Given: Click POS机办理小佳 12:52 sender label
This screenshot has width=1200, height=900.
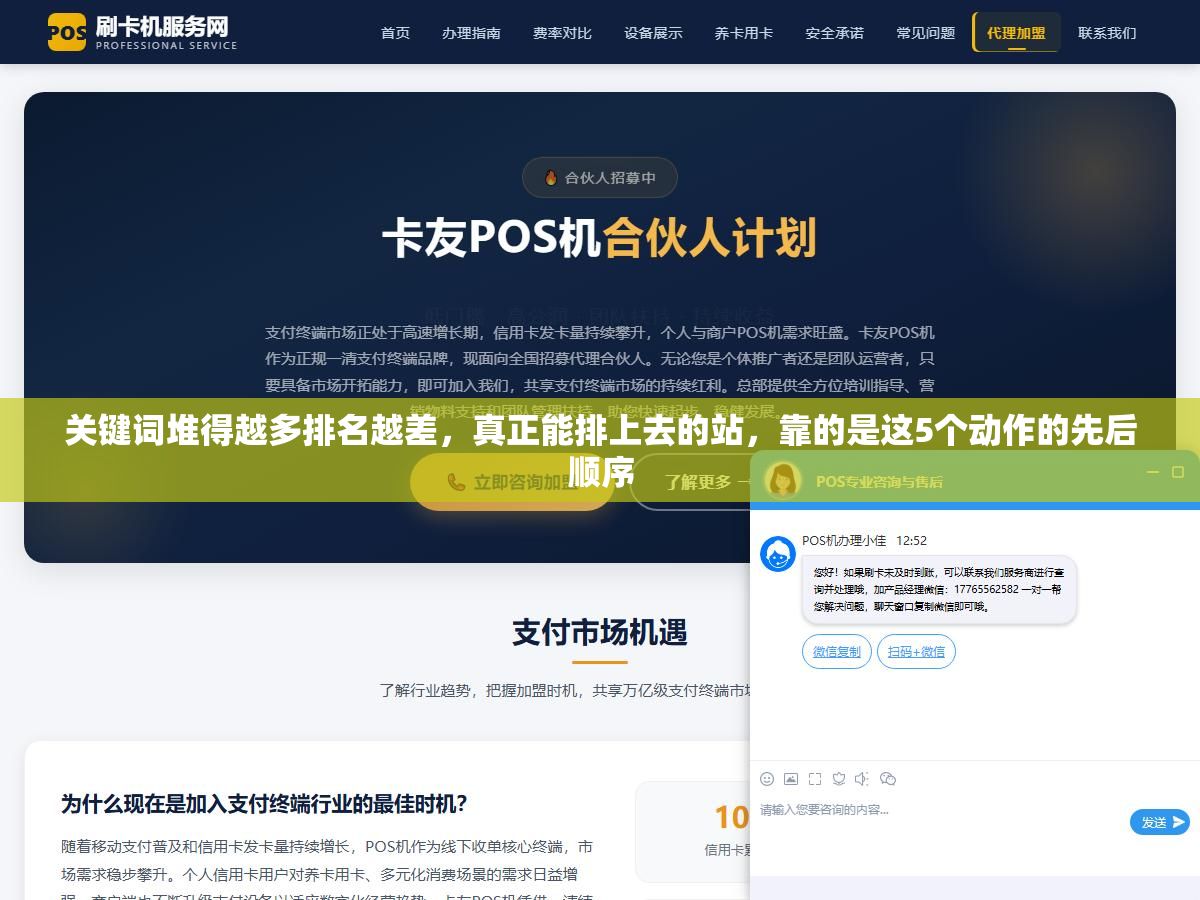Looking at the screenshot, I should (x=864, y=540).
